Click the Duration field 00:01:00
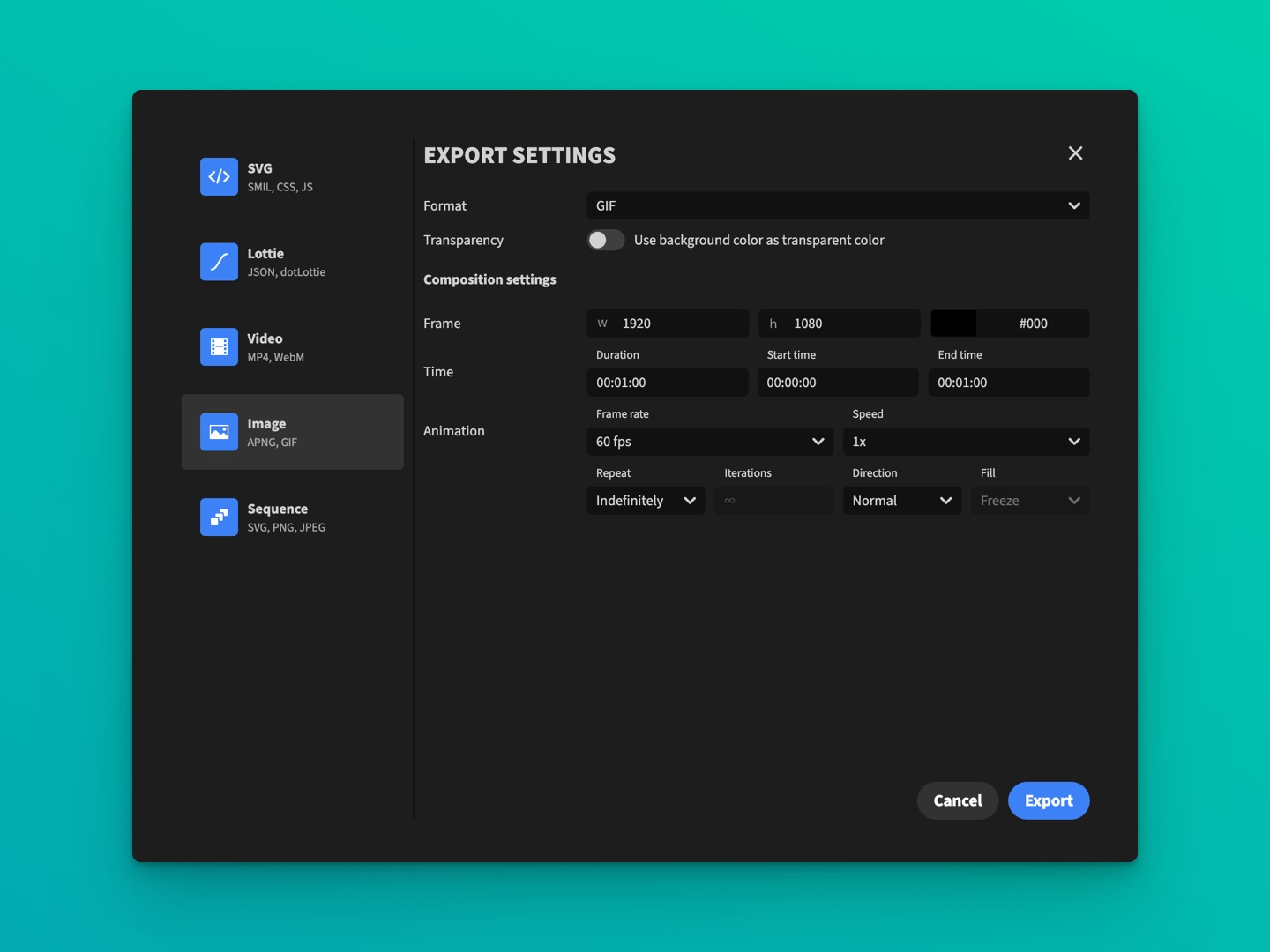The height and width of the screenshot is (952, 1270). pyautogui.click(x=668, y=383)
